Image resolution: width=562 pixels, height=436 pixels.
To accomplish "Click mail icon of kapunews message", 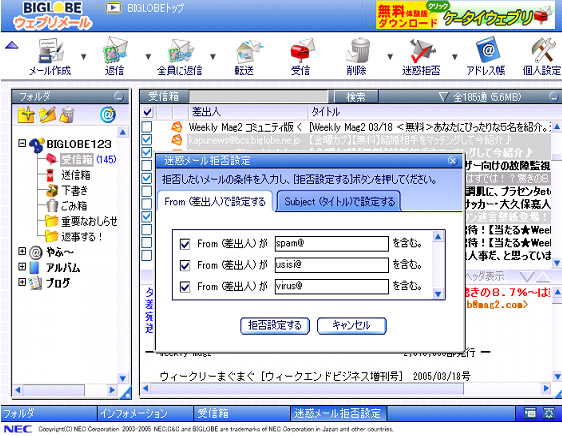I will coord(176,139).
